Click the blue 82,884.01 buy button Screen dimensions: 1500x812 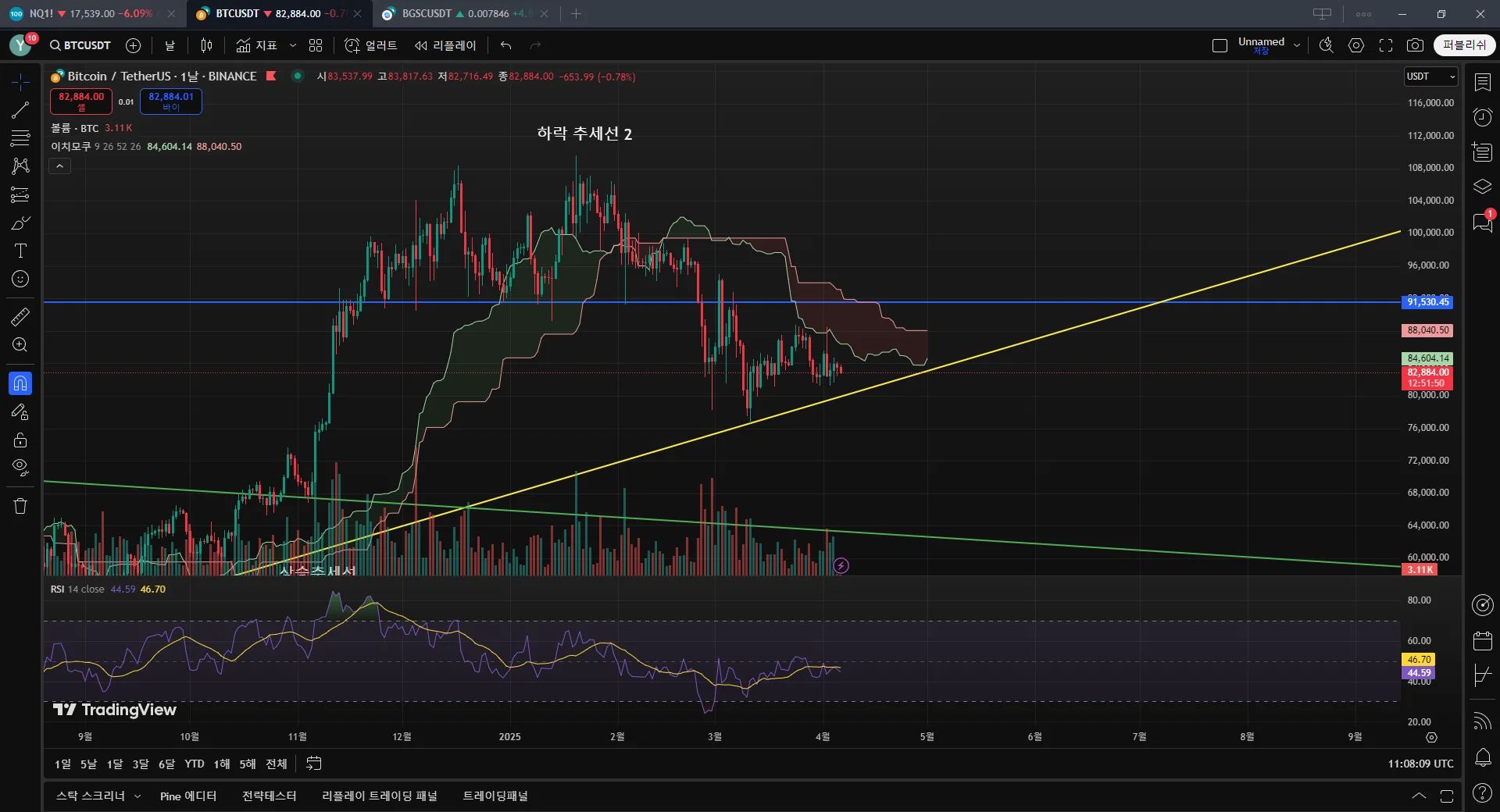tap(171, 101)
